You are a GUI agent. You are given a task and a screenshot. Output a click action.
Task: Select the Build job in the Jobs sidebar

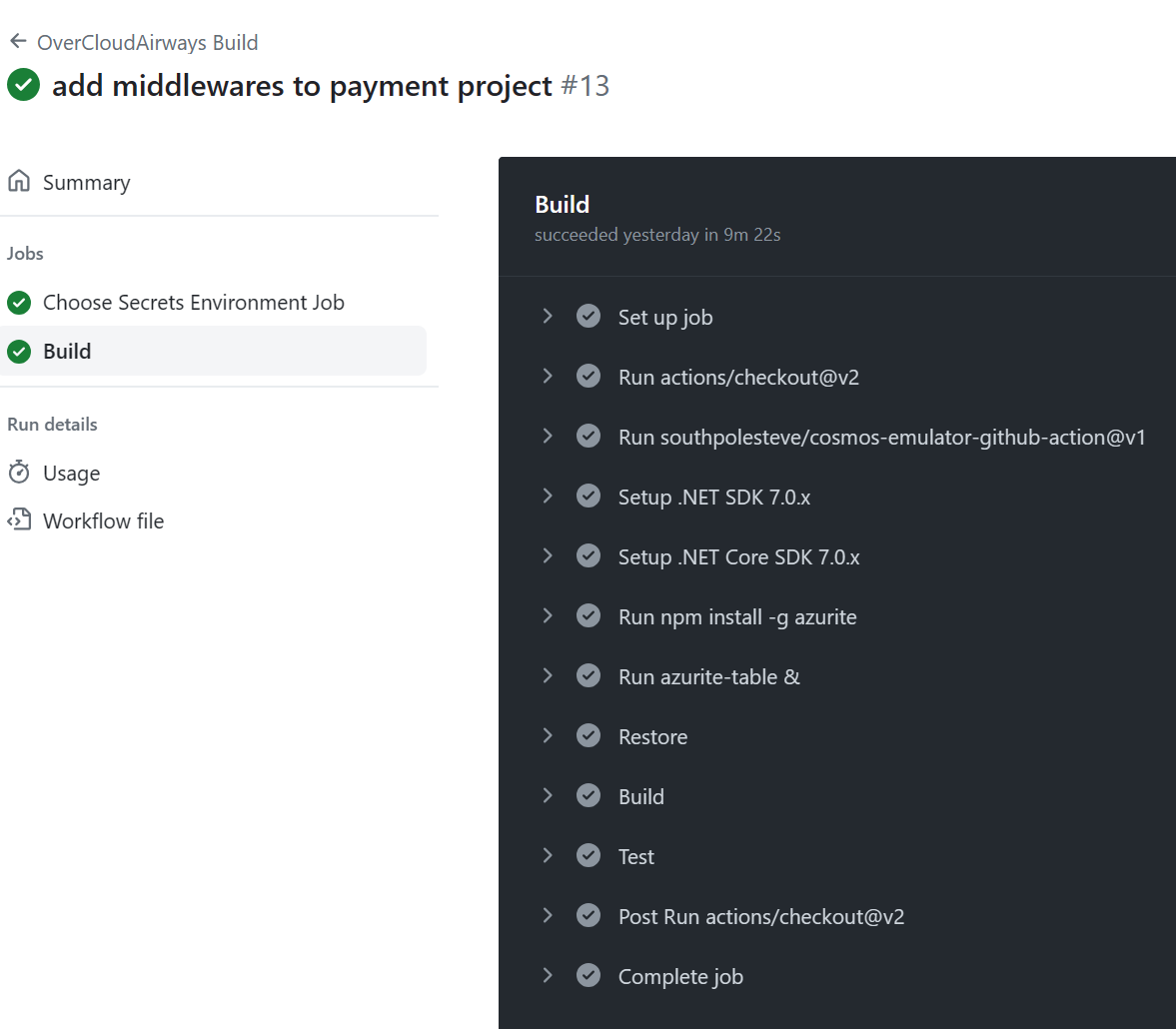point(70,351)
